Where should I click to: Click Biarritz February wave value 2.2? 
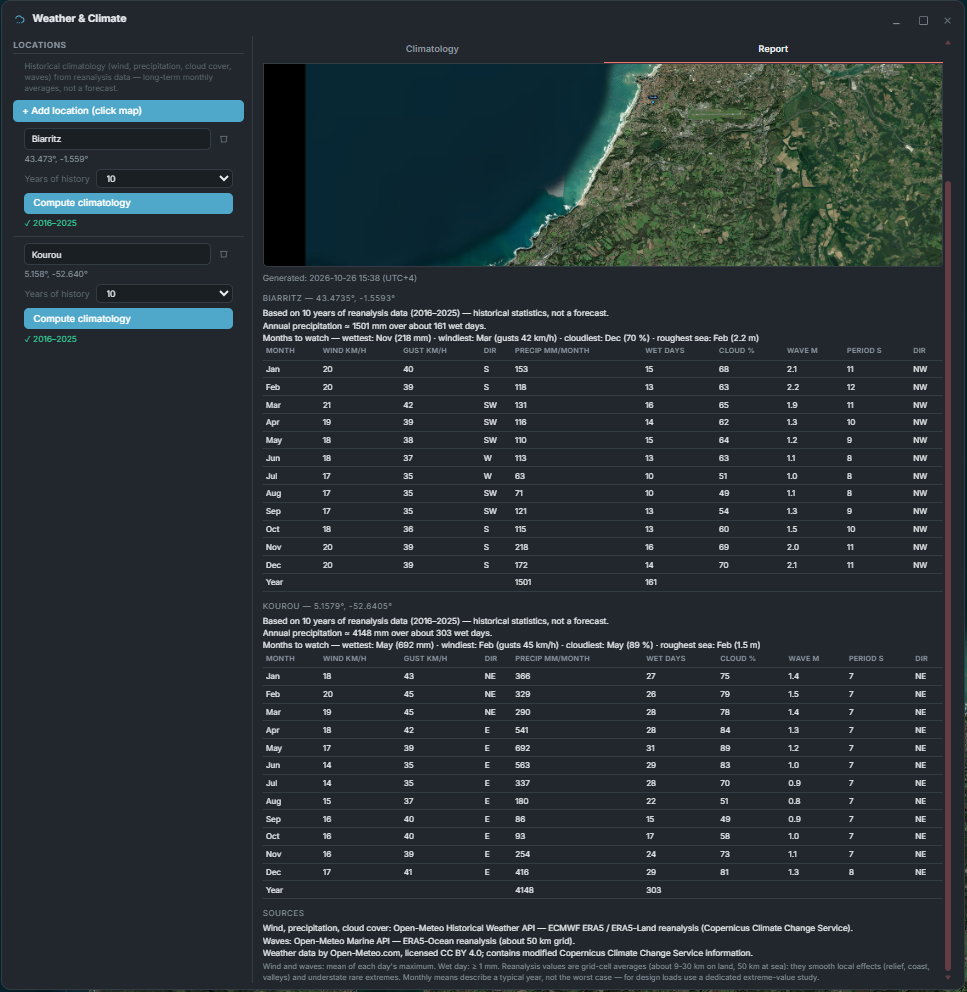pos(793,387)
